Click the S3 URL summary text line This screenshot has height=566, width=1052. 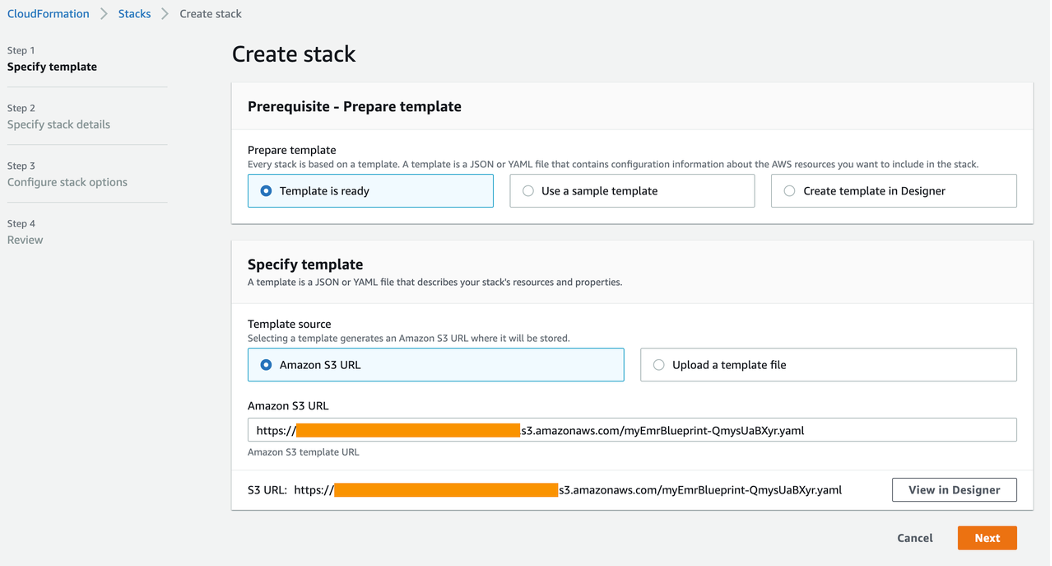[x=545, y=490]
